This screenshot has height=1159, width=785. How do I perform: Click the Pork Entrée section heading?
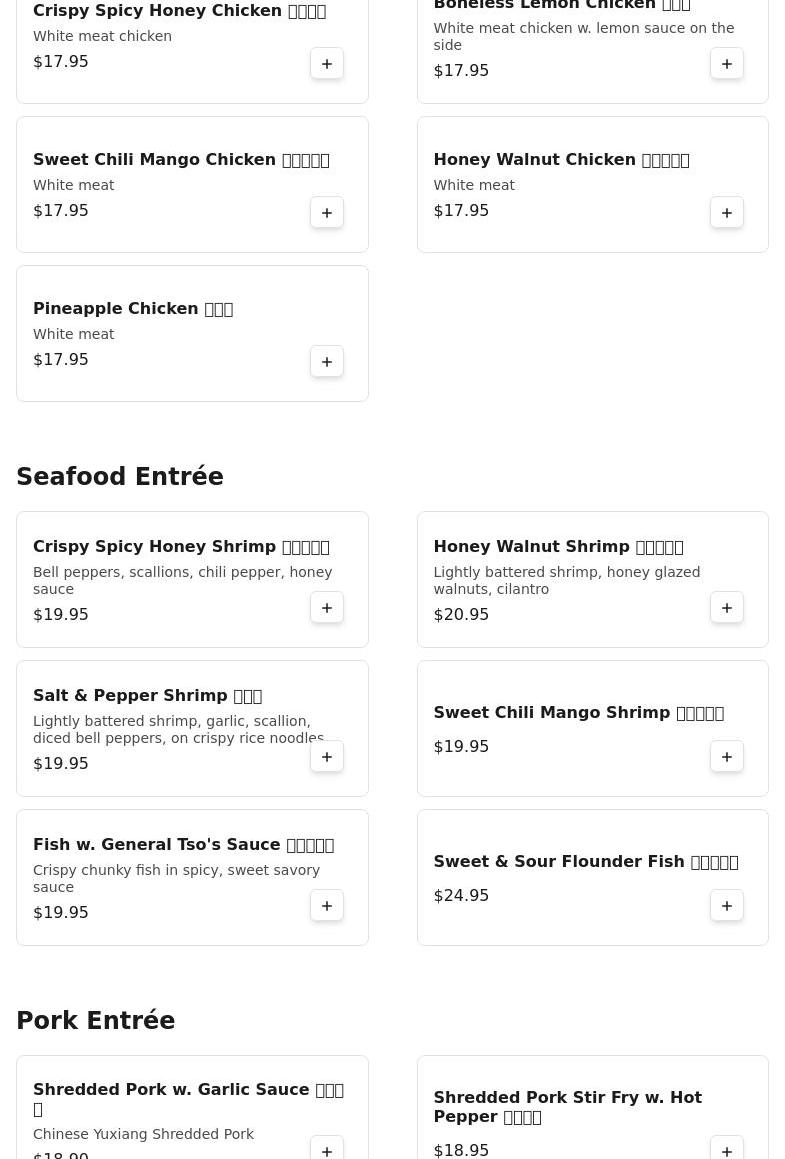tap(95, 1020)
